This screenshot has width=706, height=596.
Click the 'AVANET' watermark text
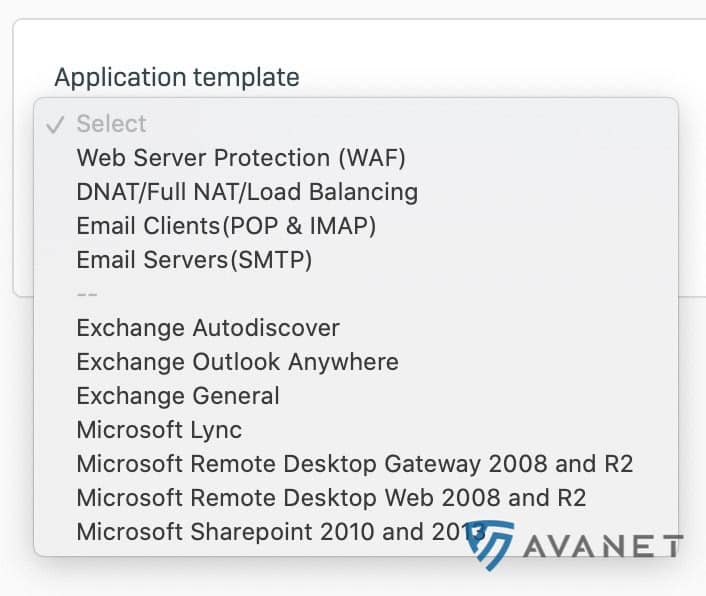pyautogui.click(x=603, y=548)
